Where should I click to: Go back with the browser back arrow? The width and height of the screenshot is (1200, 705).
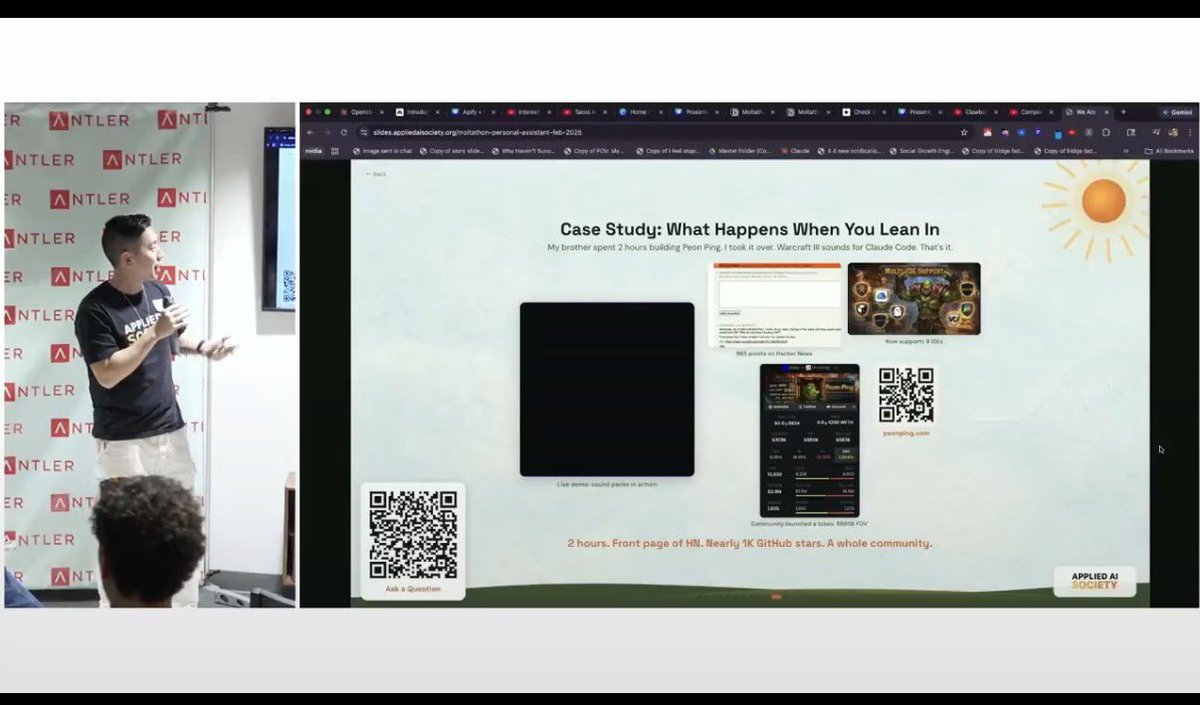point(310,132)
